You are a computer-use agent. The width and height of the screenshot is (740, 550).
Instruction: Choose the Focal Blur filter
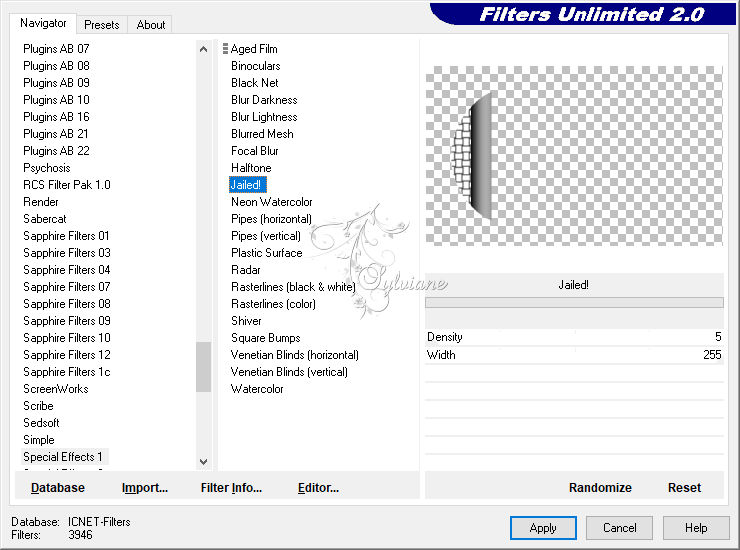click(255, 151)
